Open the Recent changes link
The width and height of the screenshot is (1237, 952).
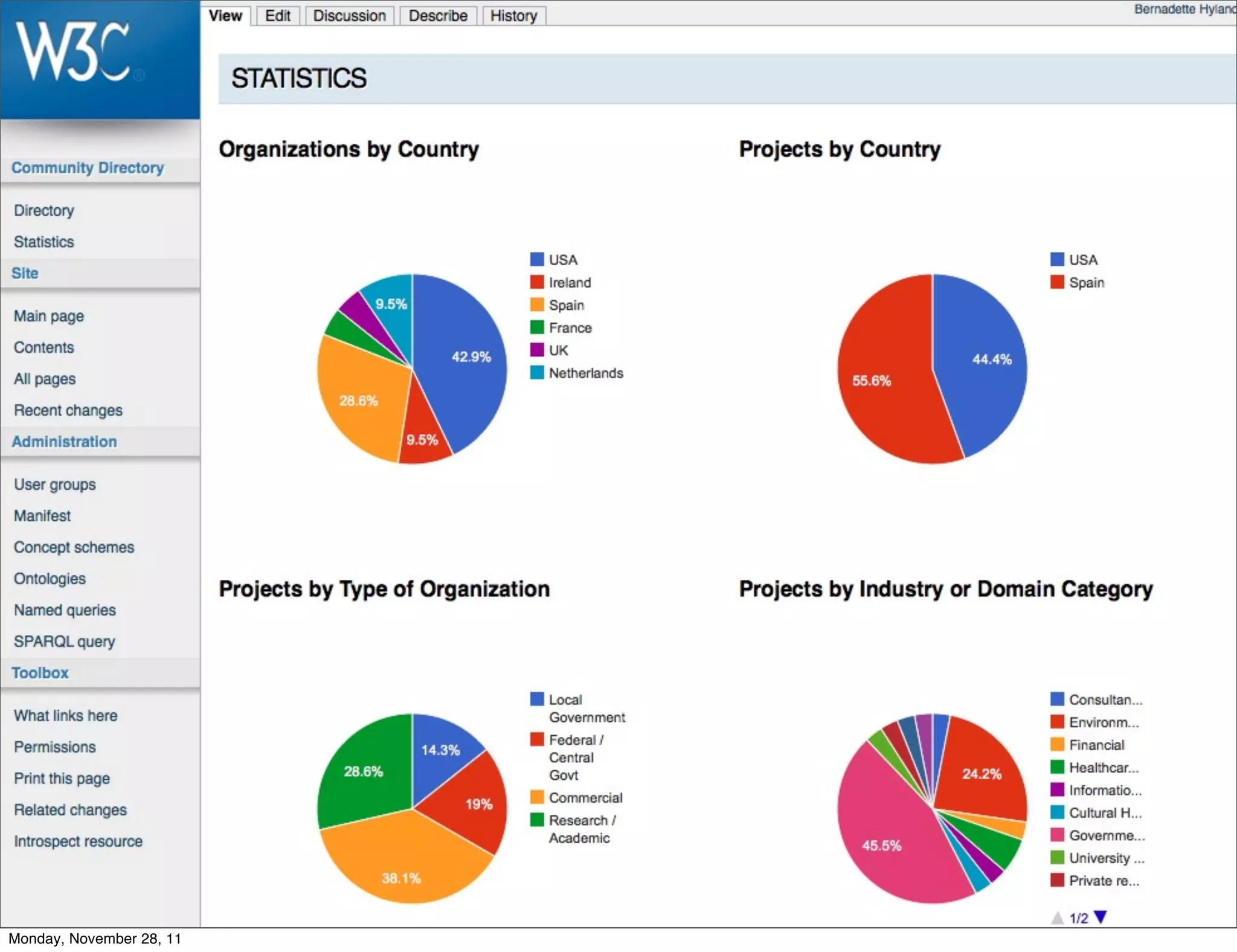coord(68,410)
